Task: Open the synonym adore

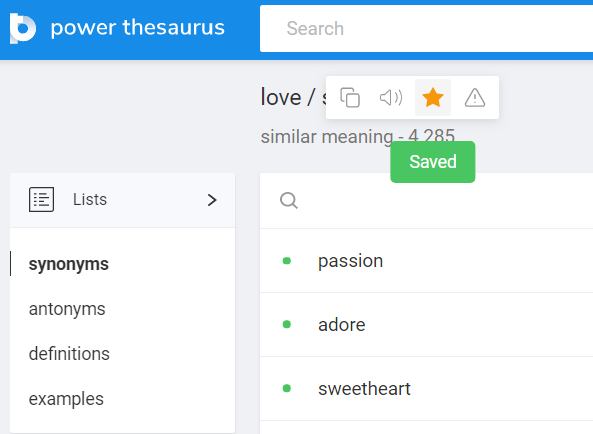Action: [342, 325]
